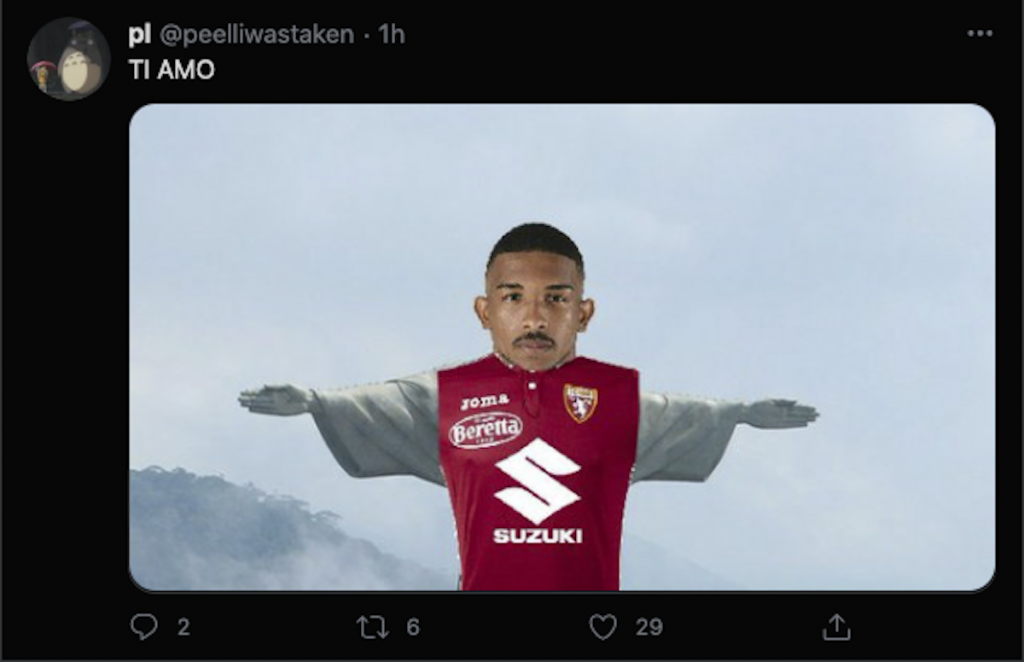Click the "1h" tweet timestamp
The height and width of the screenshot is (662, 1024).
point(391,34)
